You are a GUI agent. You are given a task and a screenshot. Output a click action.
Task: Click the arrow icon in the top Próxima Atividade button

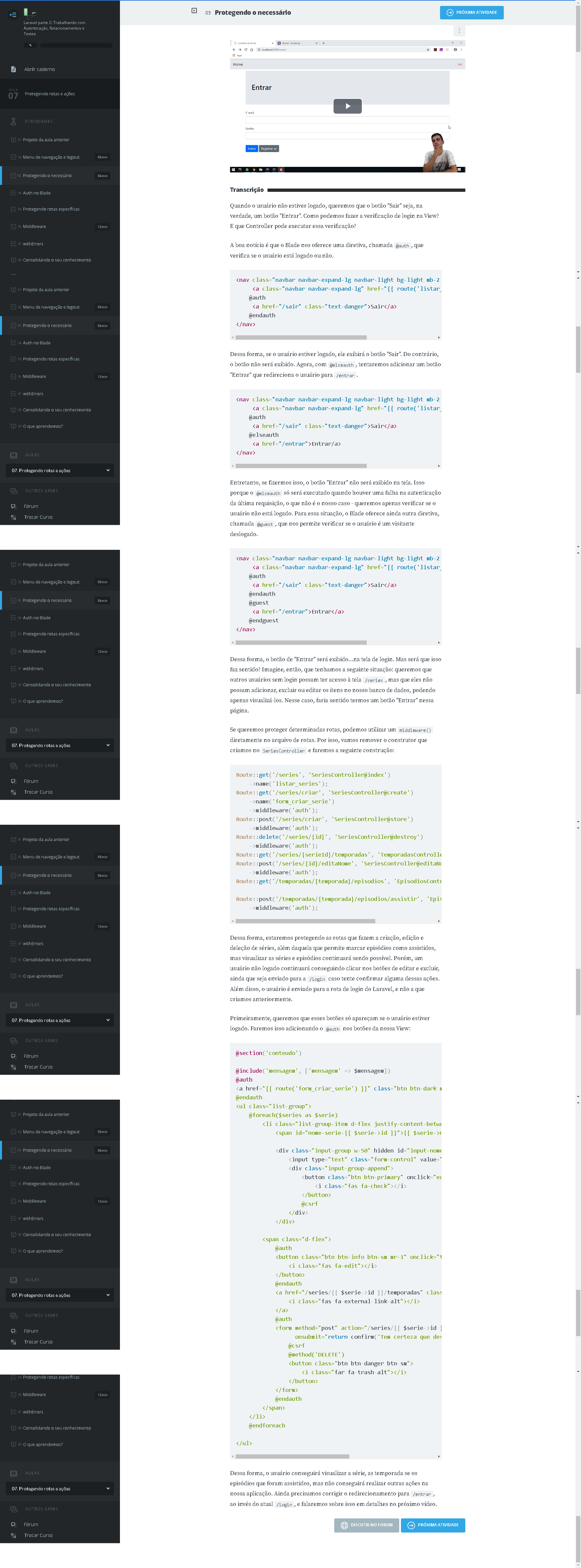click(450, 13)
